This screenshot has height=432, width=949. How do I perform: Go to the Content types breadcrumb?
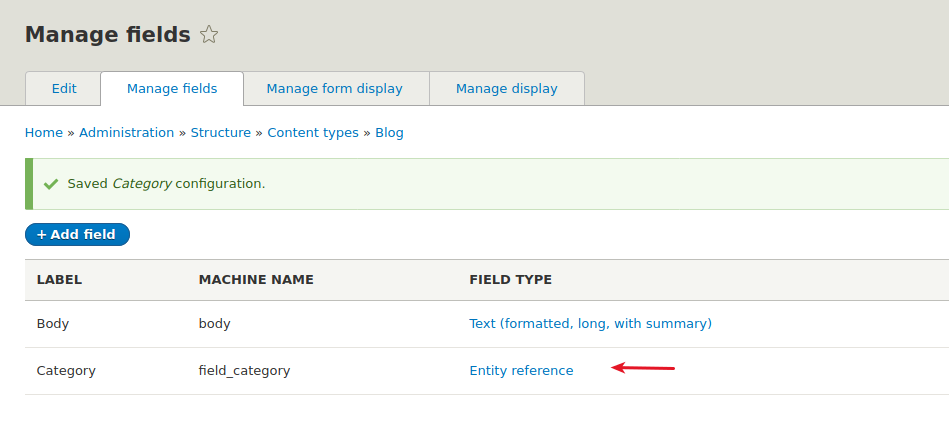click(x=313, y=132)
